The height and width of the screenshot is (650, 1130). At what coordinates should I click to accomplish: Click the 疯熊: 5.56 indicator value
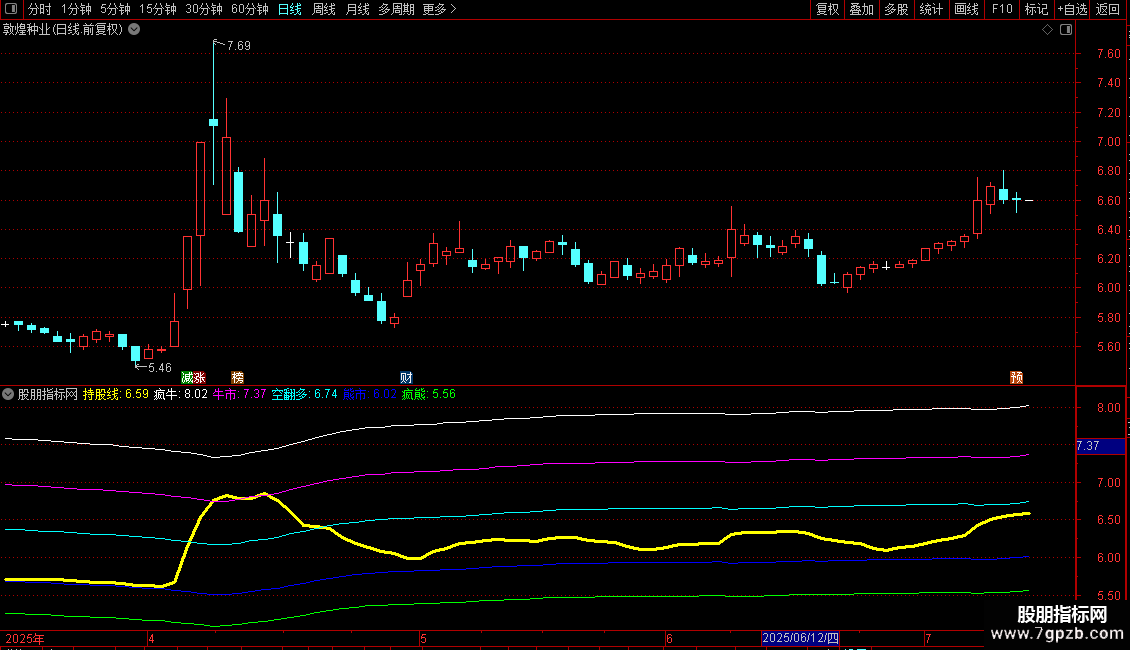pos(429,394)
